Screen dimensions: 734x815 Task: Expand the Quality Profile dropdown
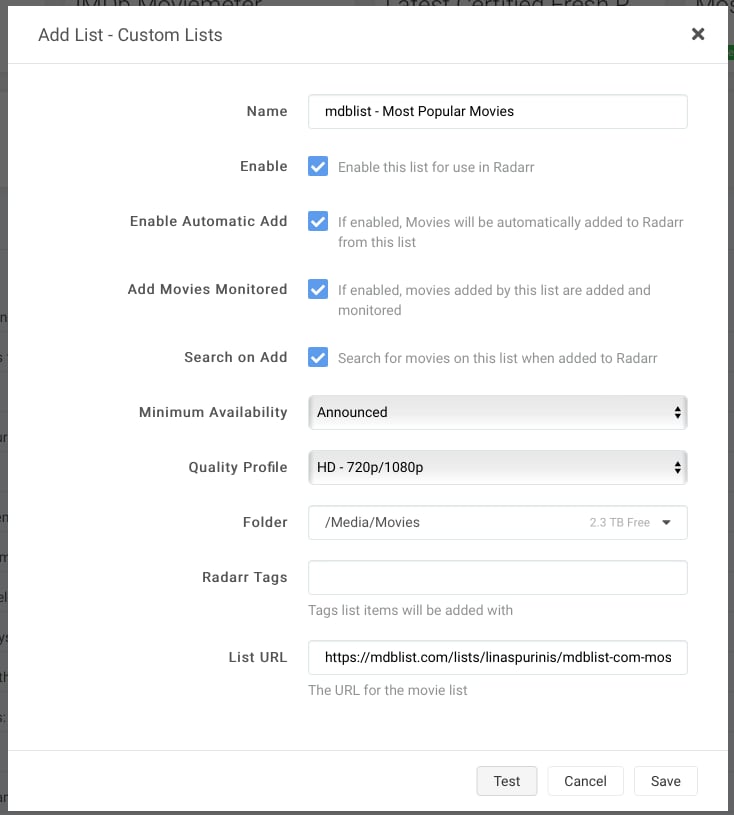click(x=497, y=467)
